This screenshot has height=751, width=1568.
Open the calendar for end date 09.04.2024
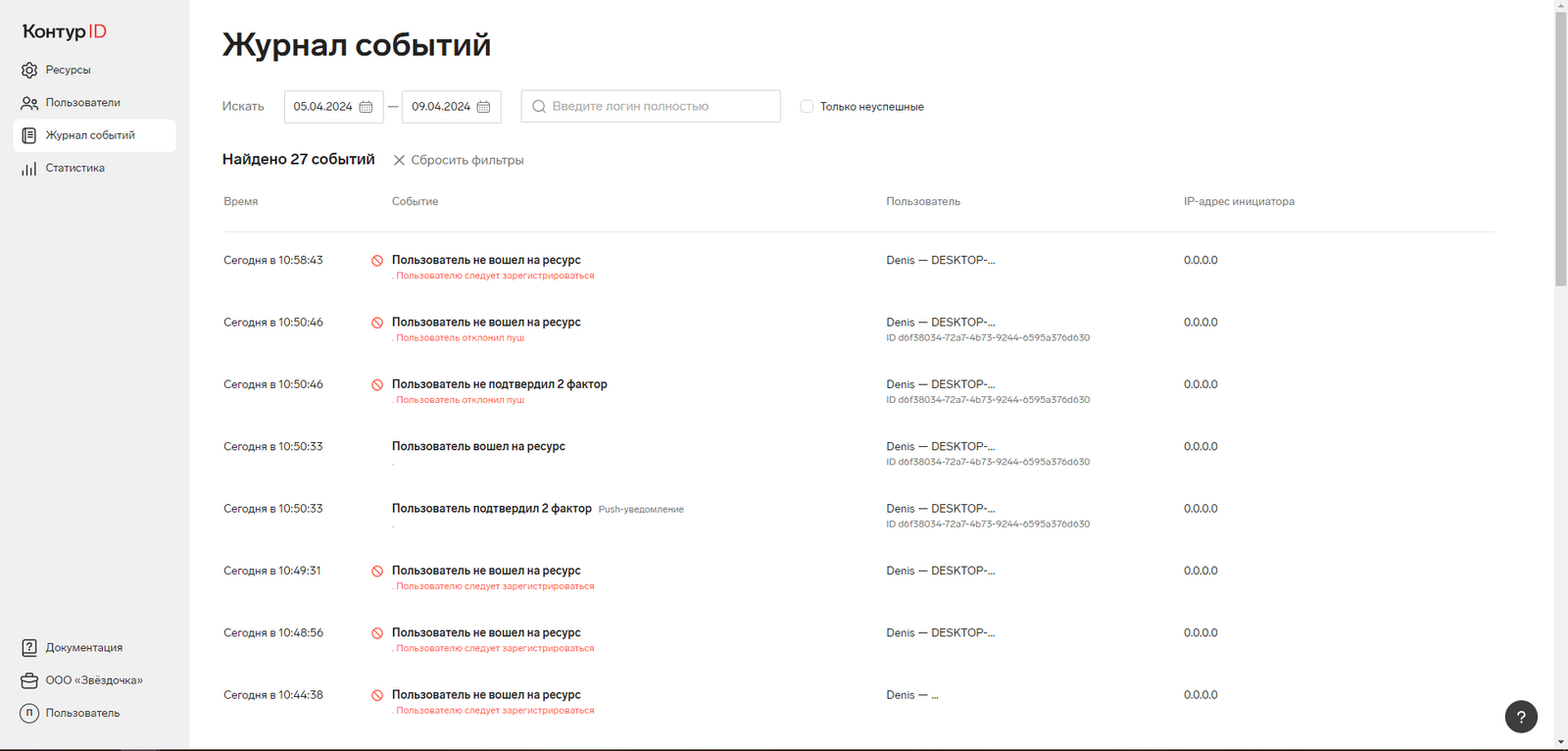[483, 107]
